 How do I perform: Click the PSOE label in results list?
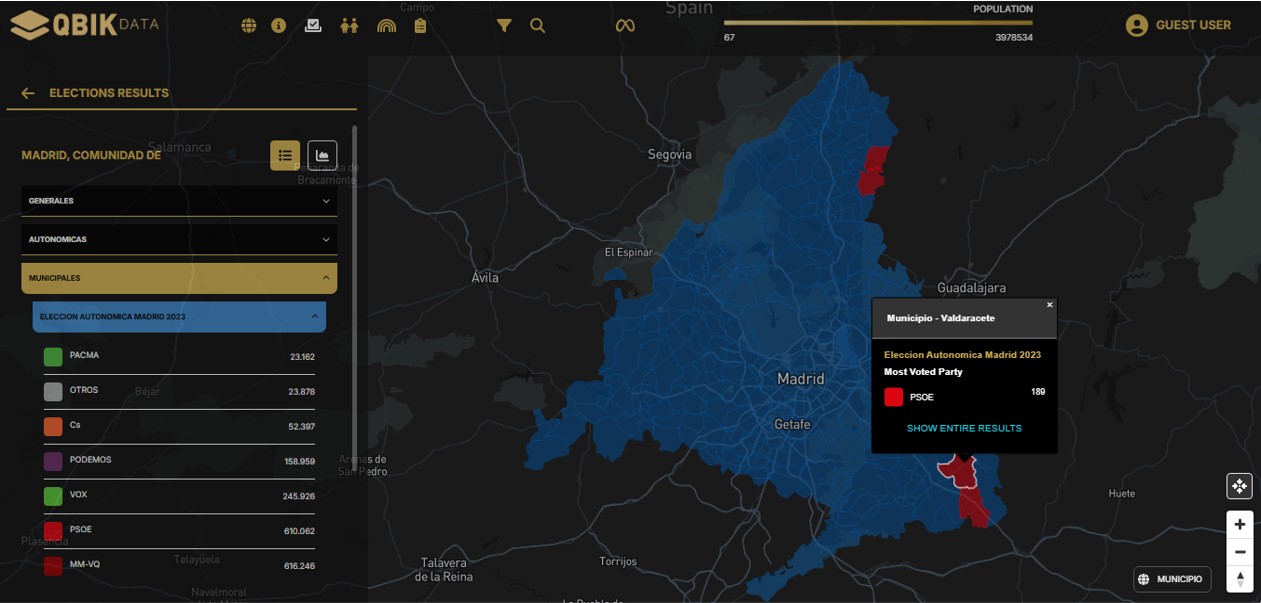(x=81, y=530)
